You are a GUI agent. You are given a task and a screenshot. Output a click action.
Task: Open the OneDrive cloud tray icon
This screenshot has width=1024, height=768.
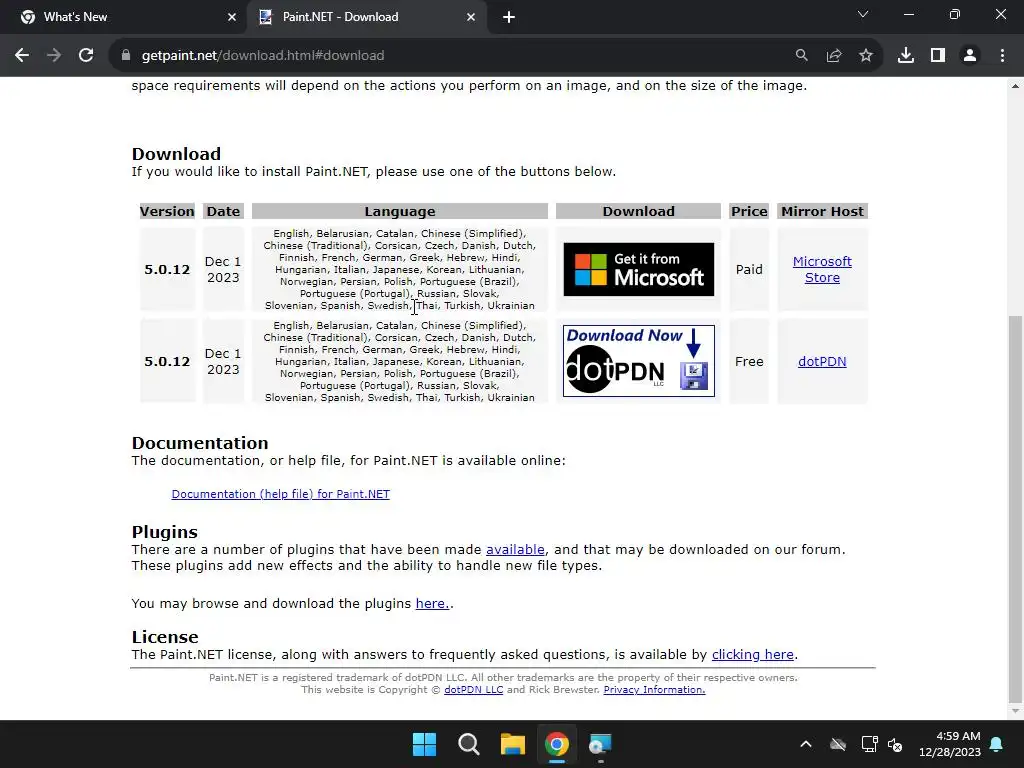[838, 744]
